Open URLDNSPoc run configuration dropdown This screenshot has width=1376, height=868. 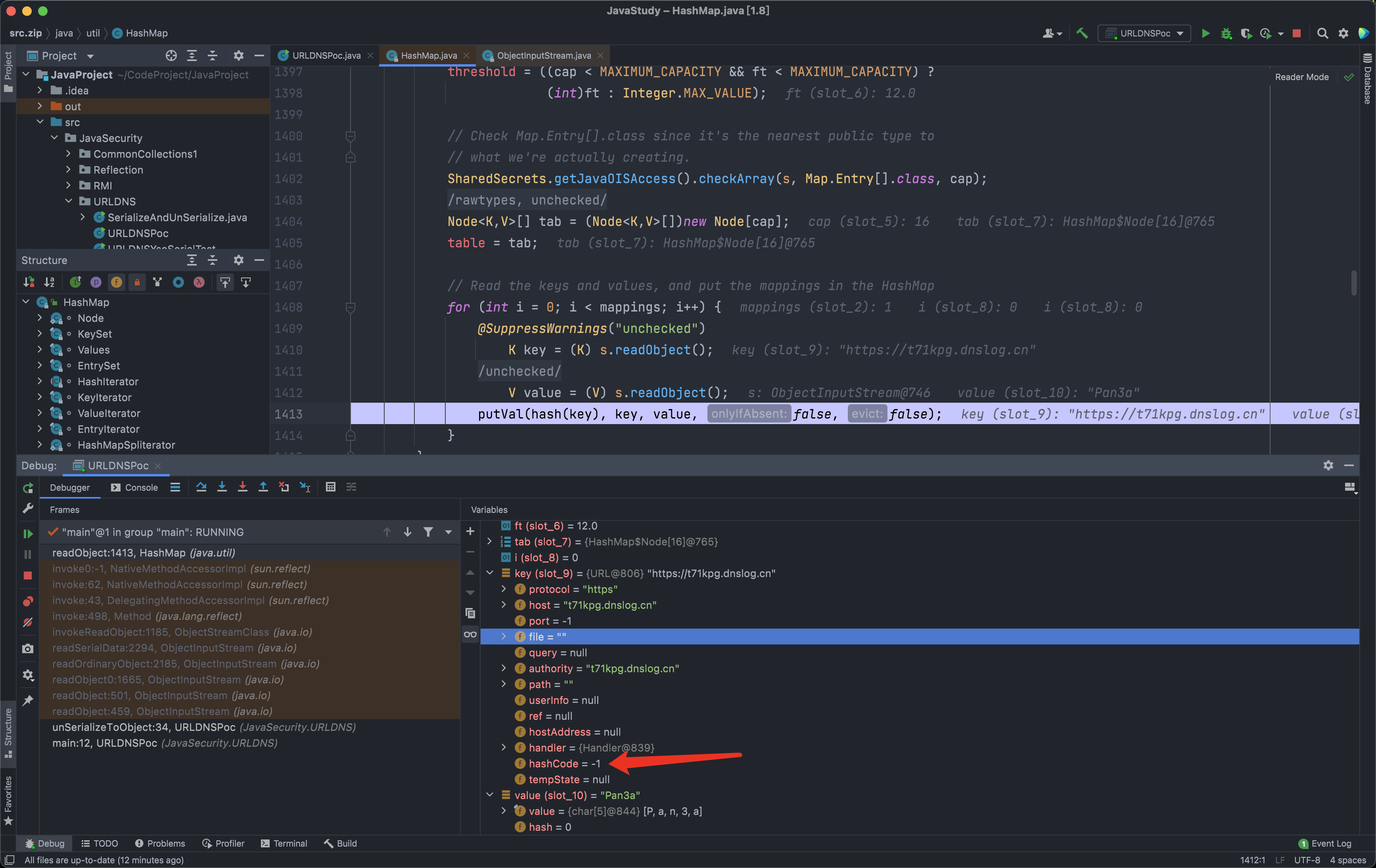(1144, 33)
